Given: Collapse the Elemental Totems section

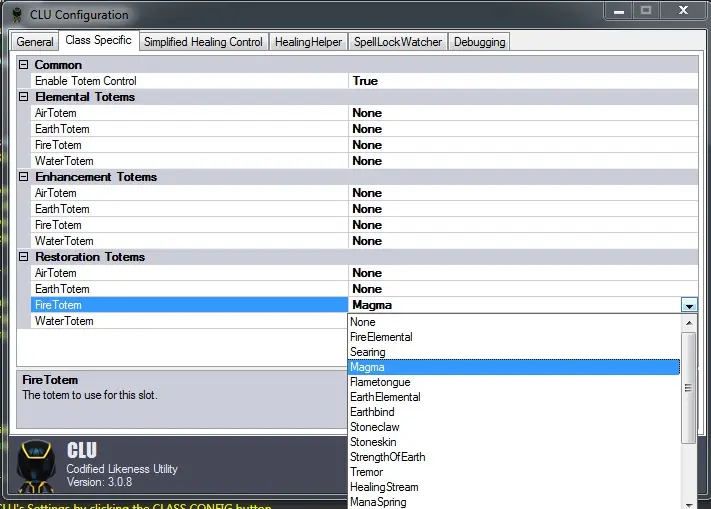Looking at the screenshot, I should (24, 97).
